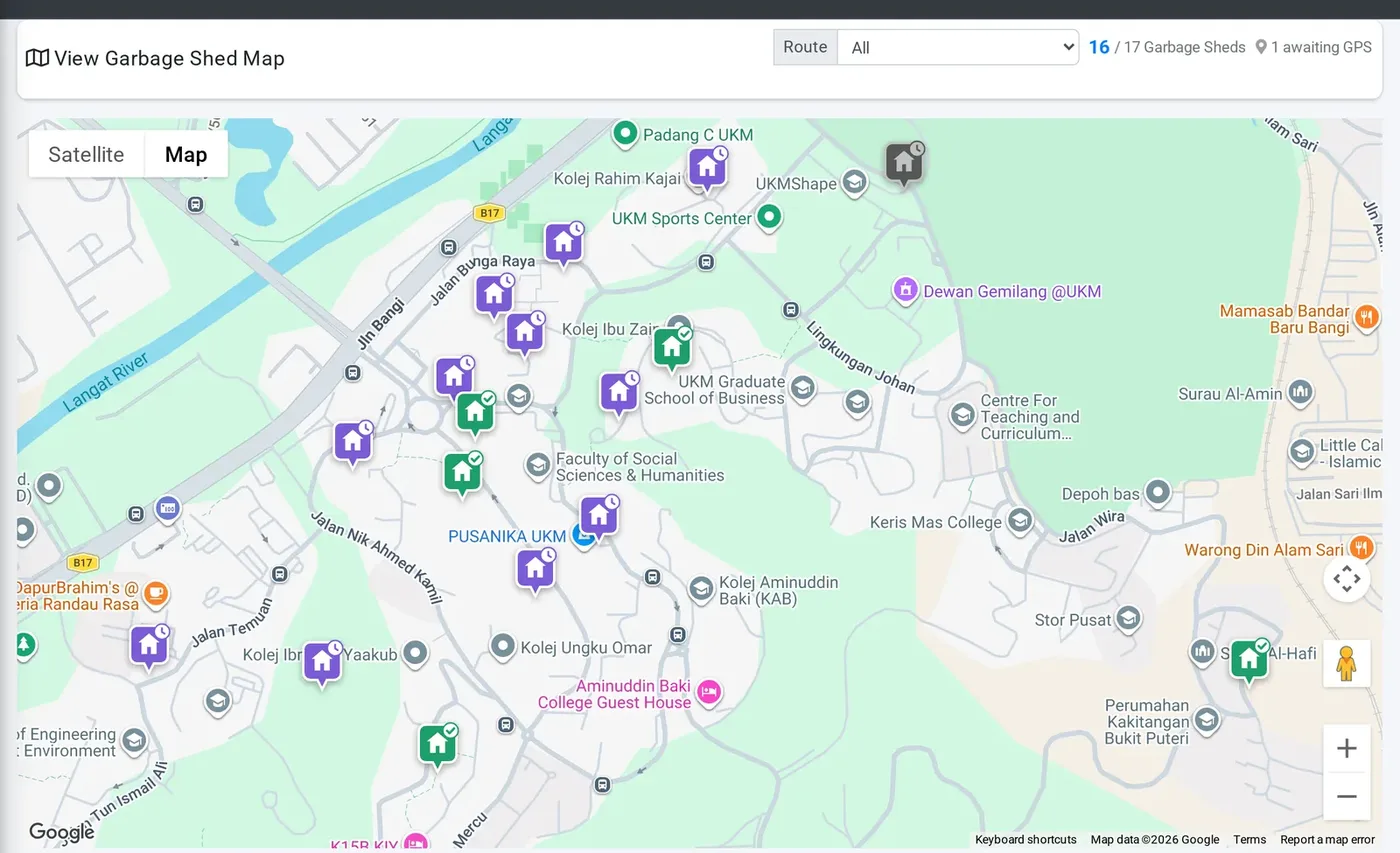This screenshot has height=853, width=1400.
Task: Click the Perumahan Kakitangan Bukit Puteri label
Action: click(x=1147, y=722)
